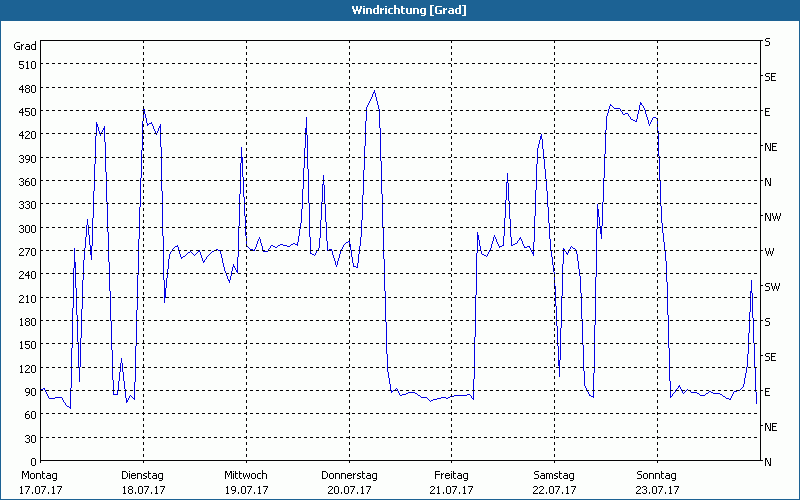The height and width of the screenshot is (500, 800).
Task: Select the Samstag day label
Action: [554, 475]
